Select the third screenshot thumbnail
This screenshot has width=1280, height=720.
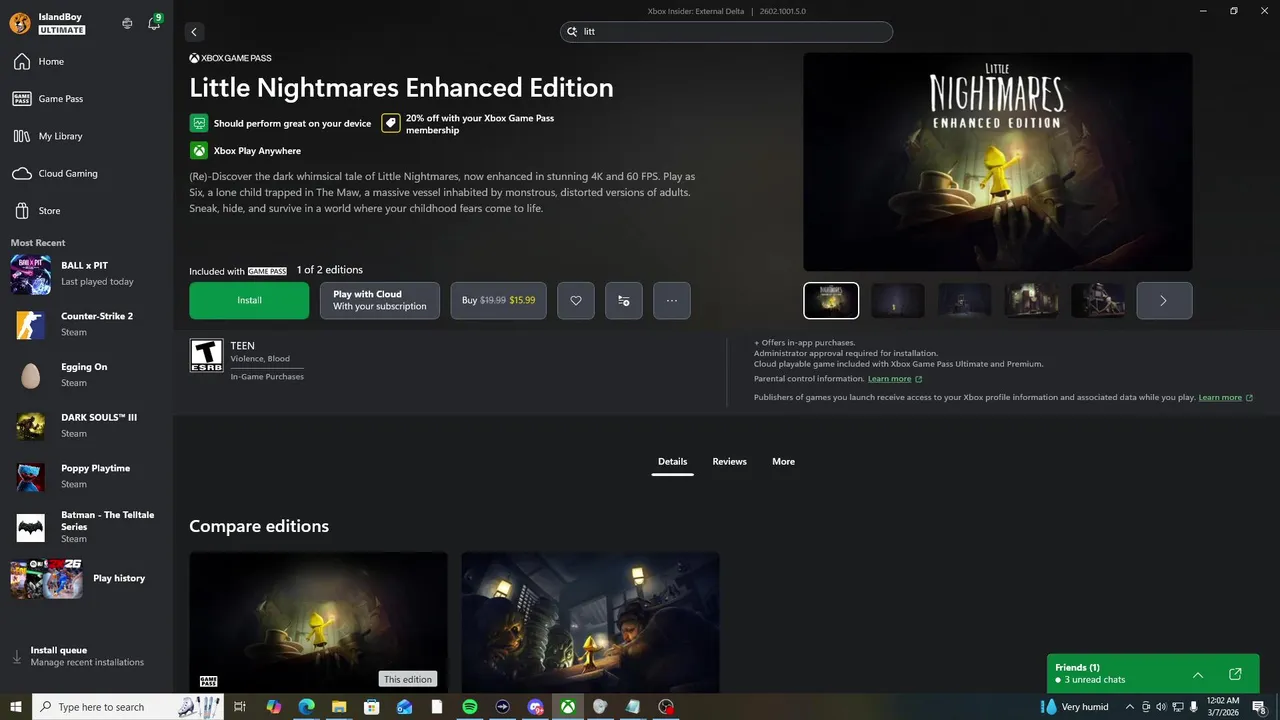click(x=964, y=300)
